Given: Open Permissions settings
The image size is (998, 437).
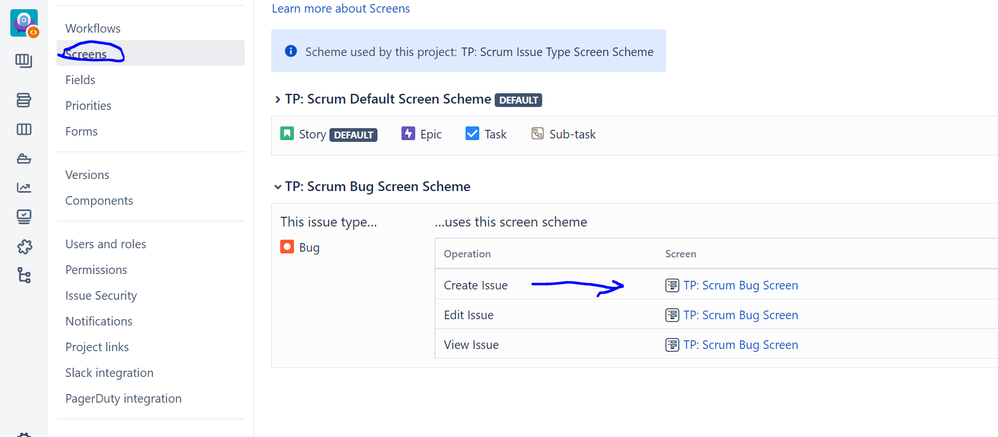Looking at the screenshot, I should click(96, 270).
